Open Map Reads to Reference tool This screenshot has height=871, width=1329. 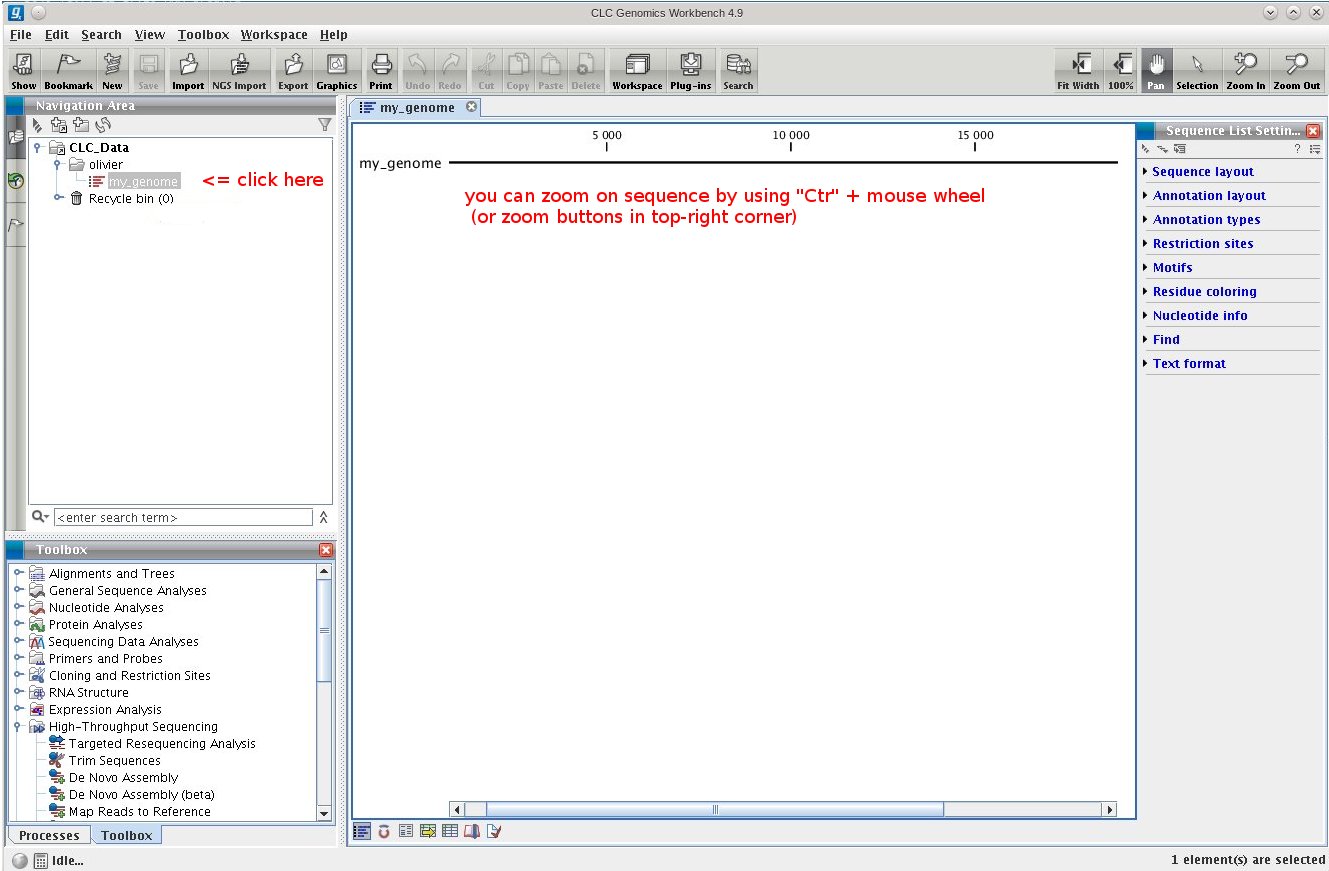click(140, 812)
